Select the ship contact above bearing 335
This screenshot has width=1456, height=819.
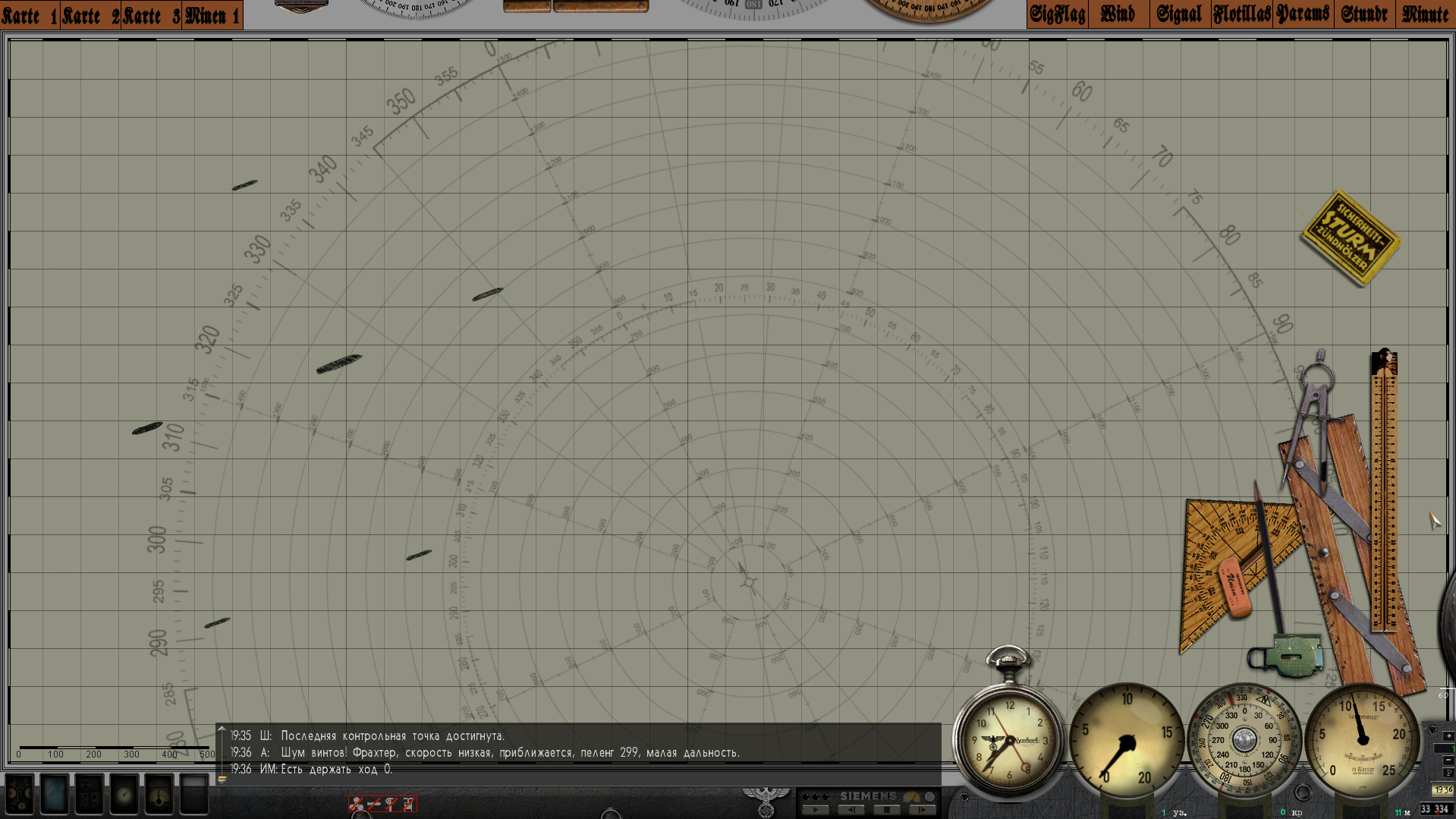point(244,184)
